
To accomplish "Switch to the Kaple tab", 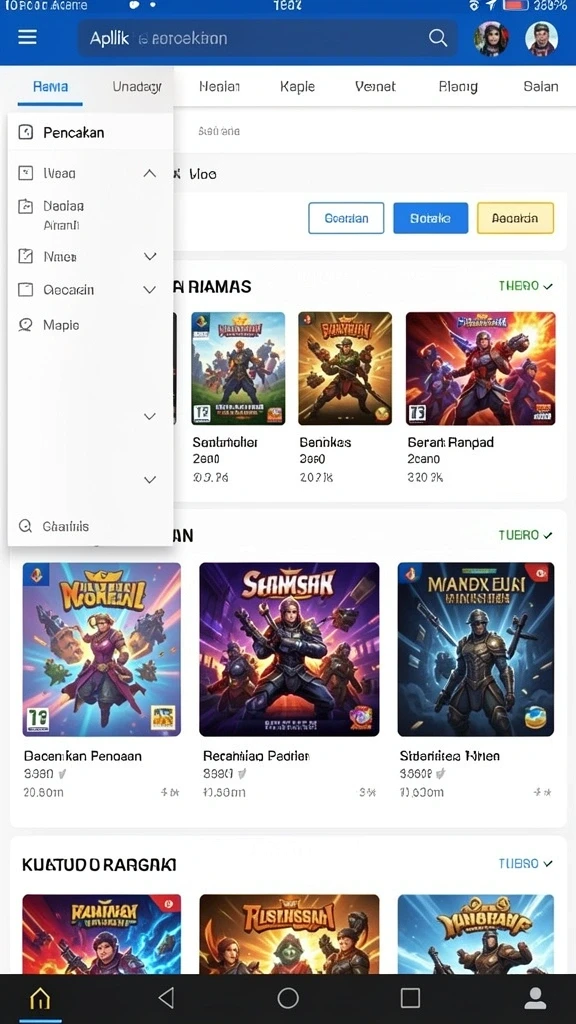I will pos(297,86).
